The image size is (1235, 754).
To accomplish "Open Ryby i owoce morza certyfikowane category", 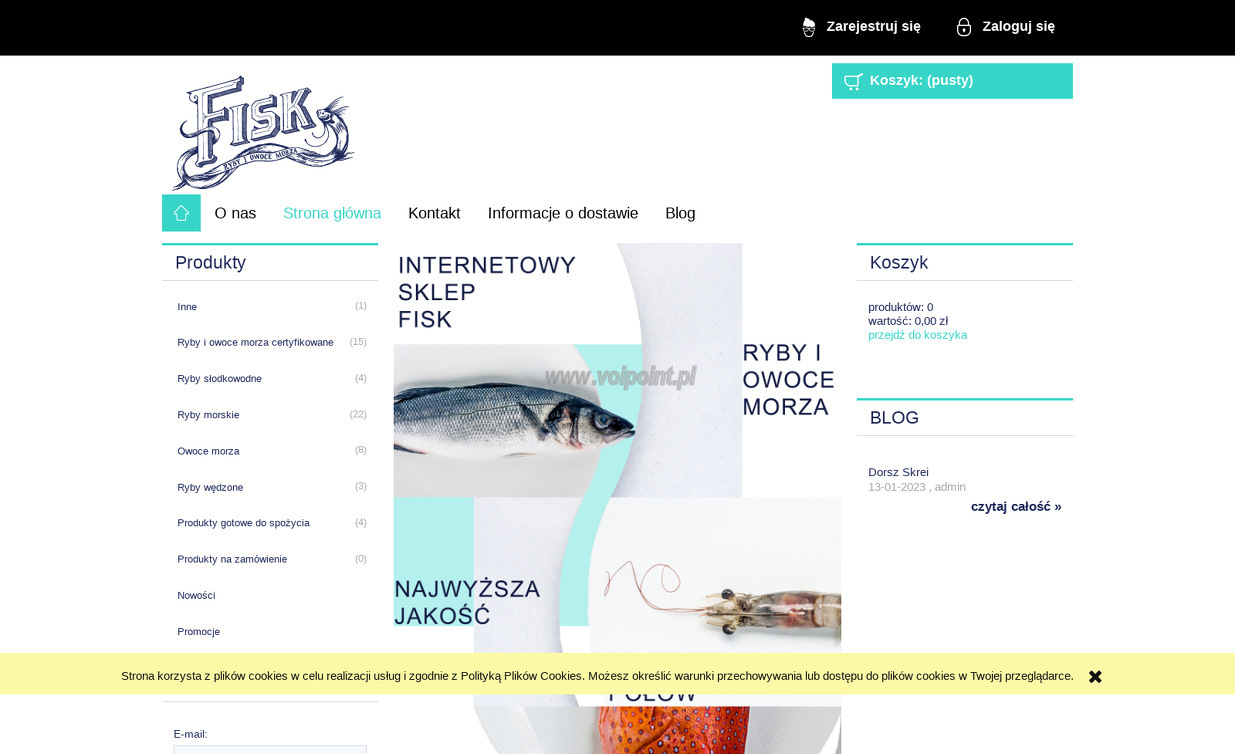I will pyautogui.click(x=255, y=342).
